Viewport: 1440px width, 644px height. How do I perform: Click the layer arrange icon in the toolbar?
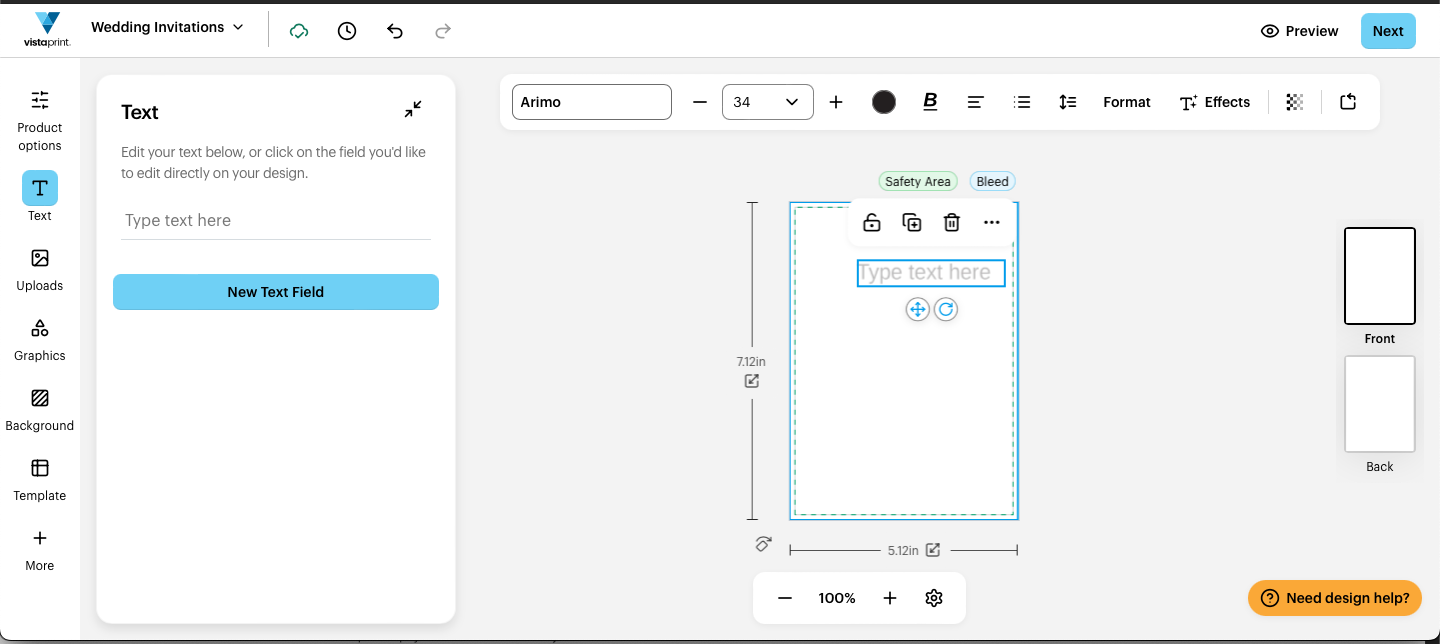[x=1348, y=102]
